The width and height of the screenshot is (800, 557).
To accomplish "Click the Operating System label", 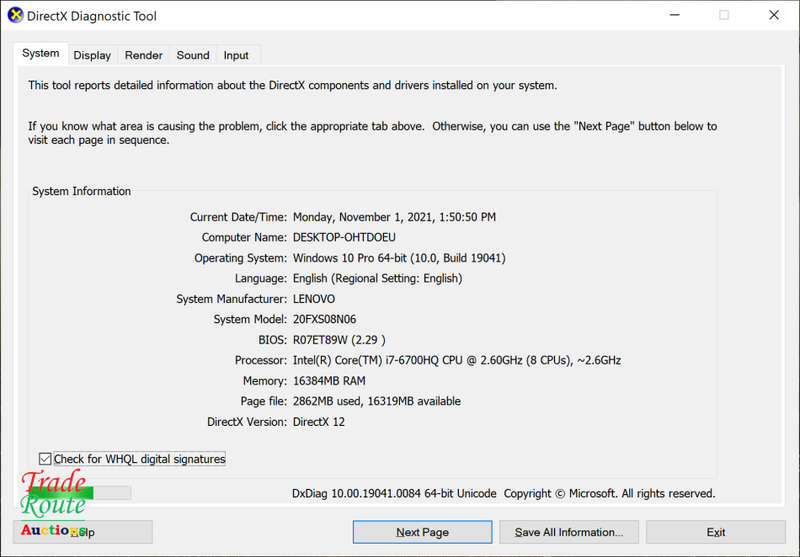I will pos(240,258).
